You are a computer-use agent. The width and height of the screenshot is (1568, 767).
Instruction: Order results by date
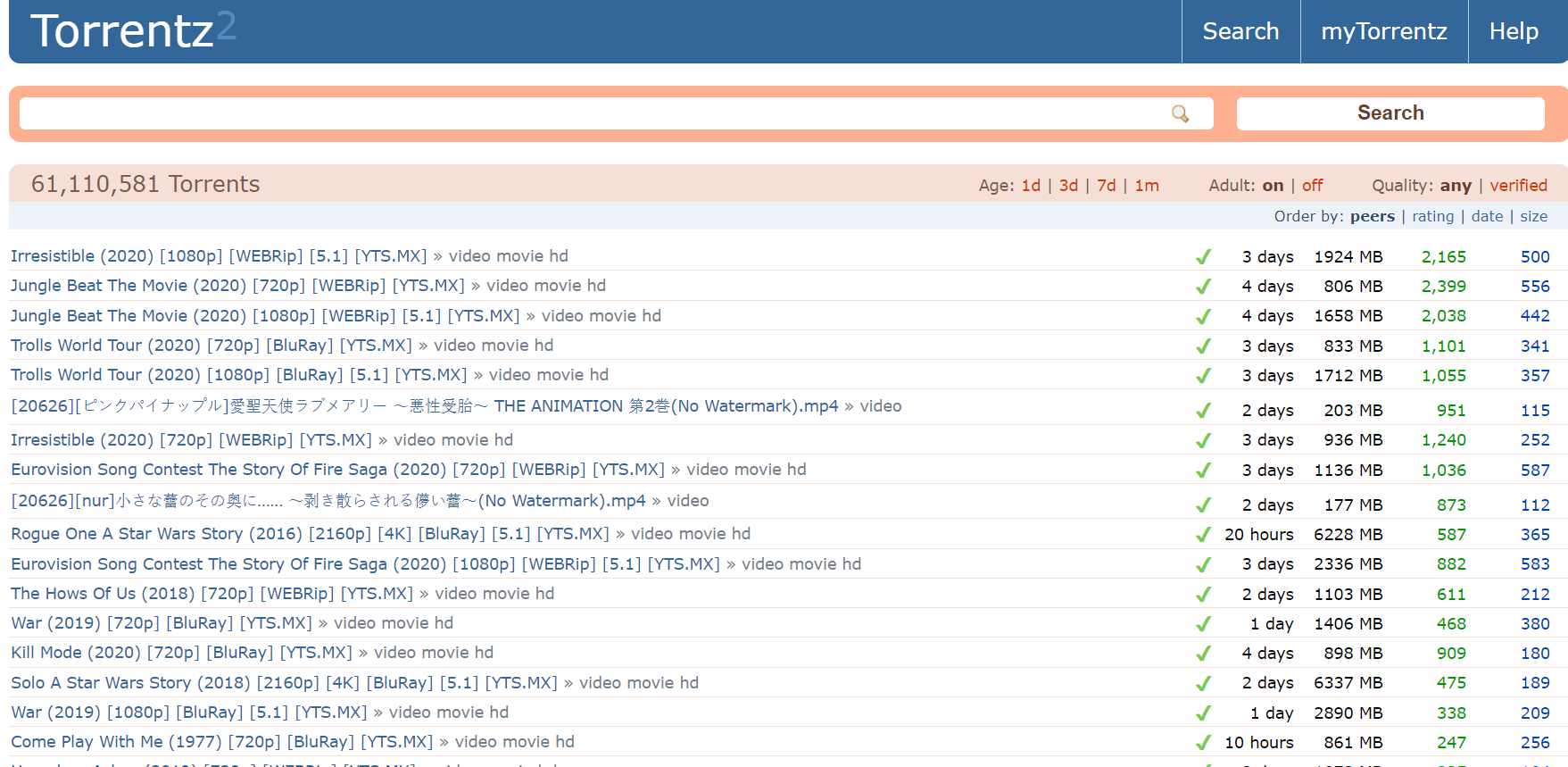coord(1487,216)
